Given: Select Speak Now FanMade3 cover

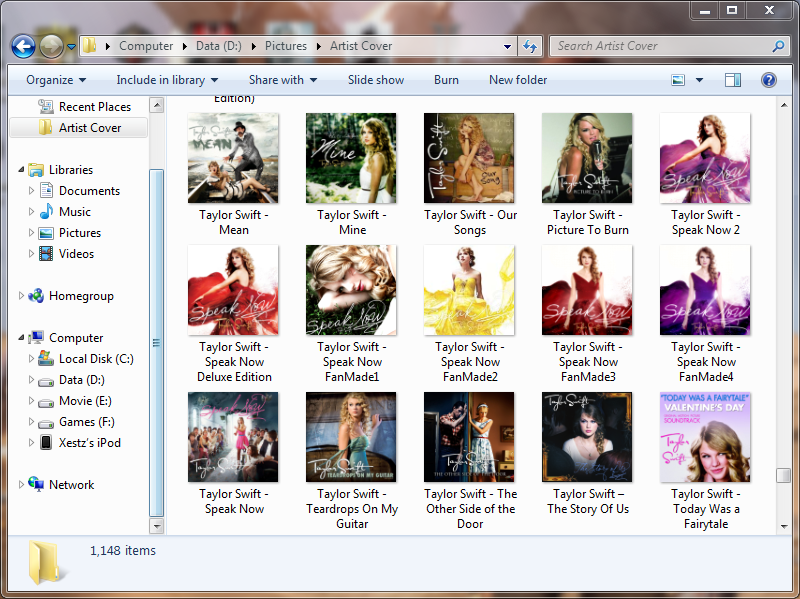Looking at the screenshot, I should pos(587,290).
